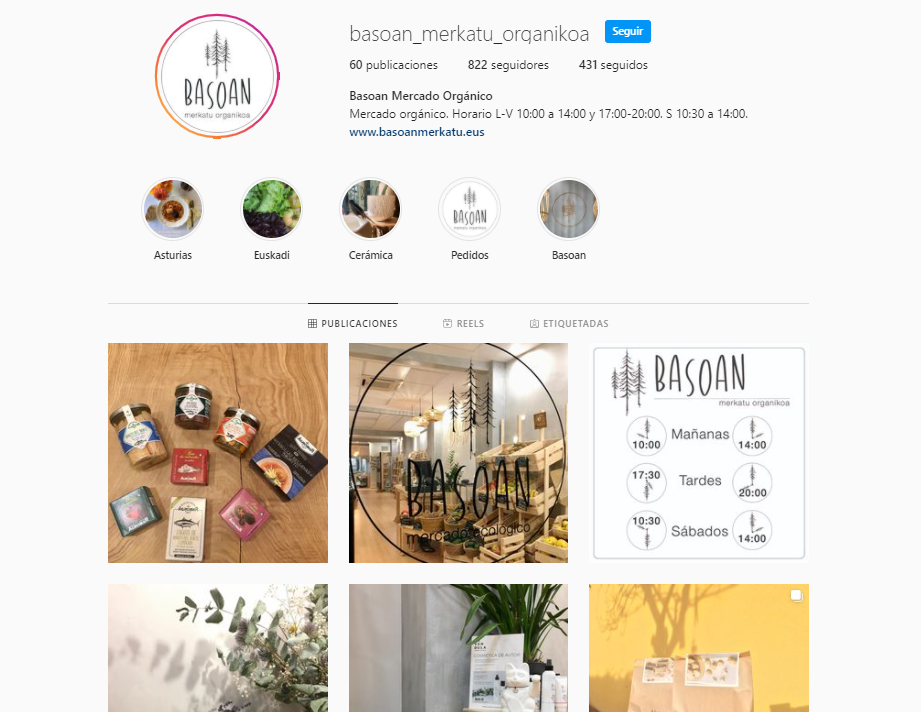Click the Basoan profile picture
921x712 pixels.
coord(217,76)
